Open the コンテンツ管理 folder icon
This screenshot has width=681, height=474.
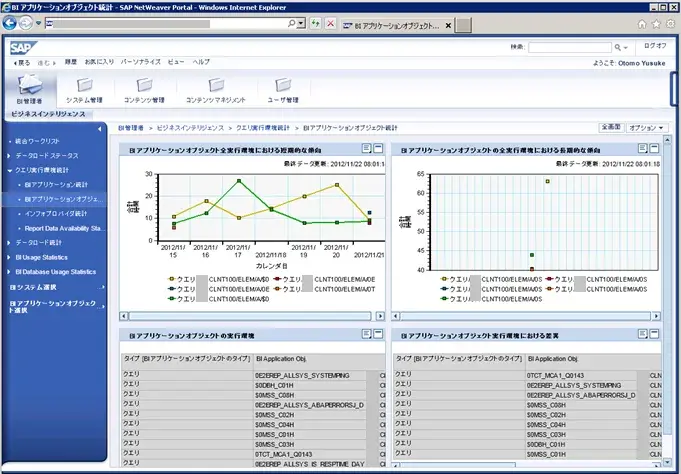143,86
